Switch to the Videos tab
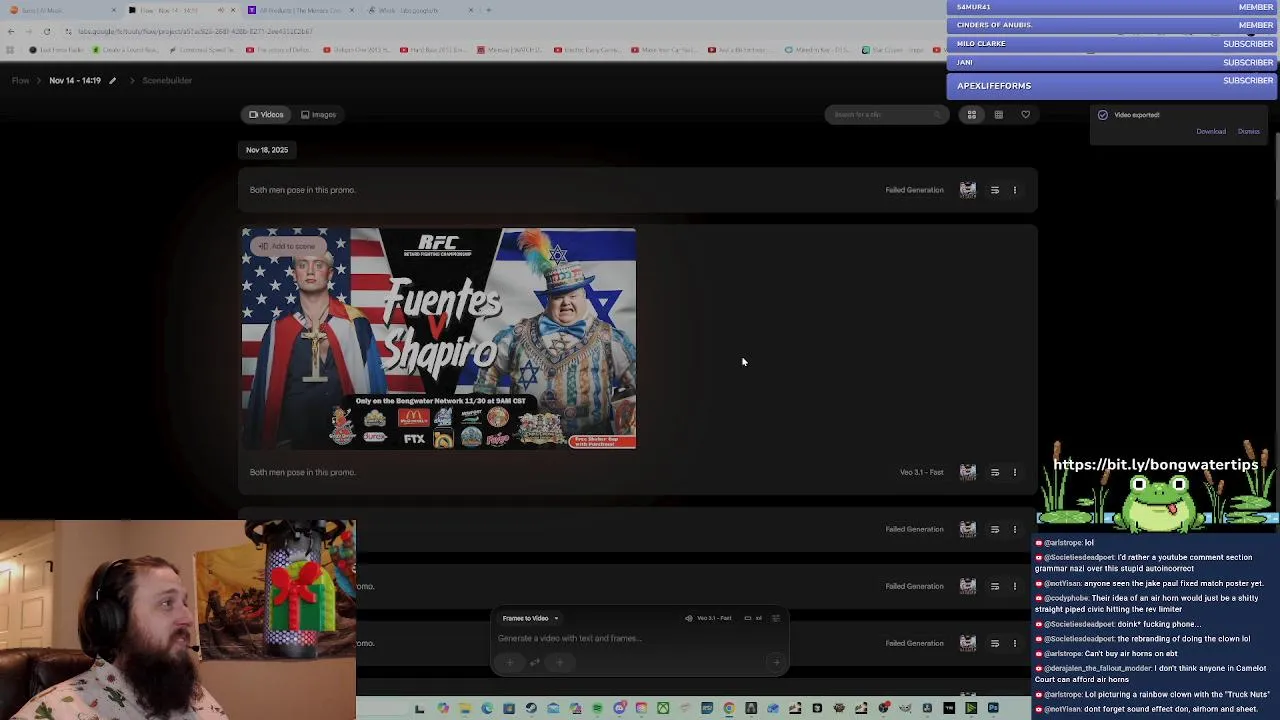 click(x=266, y=114)
